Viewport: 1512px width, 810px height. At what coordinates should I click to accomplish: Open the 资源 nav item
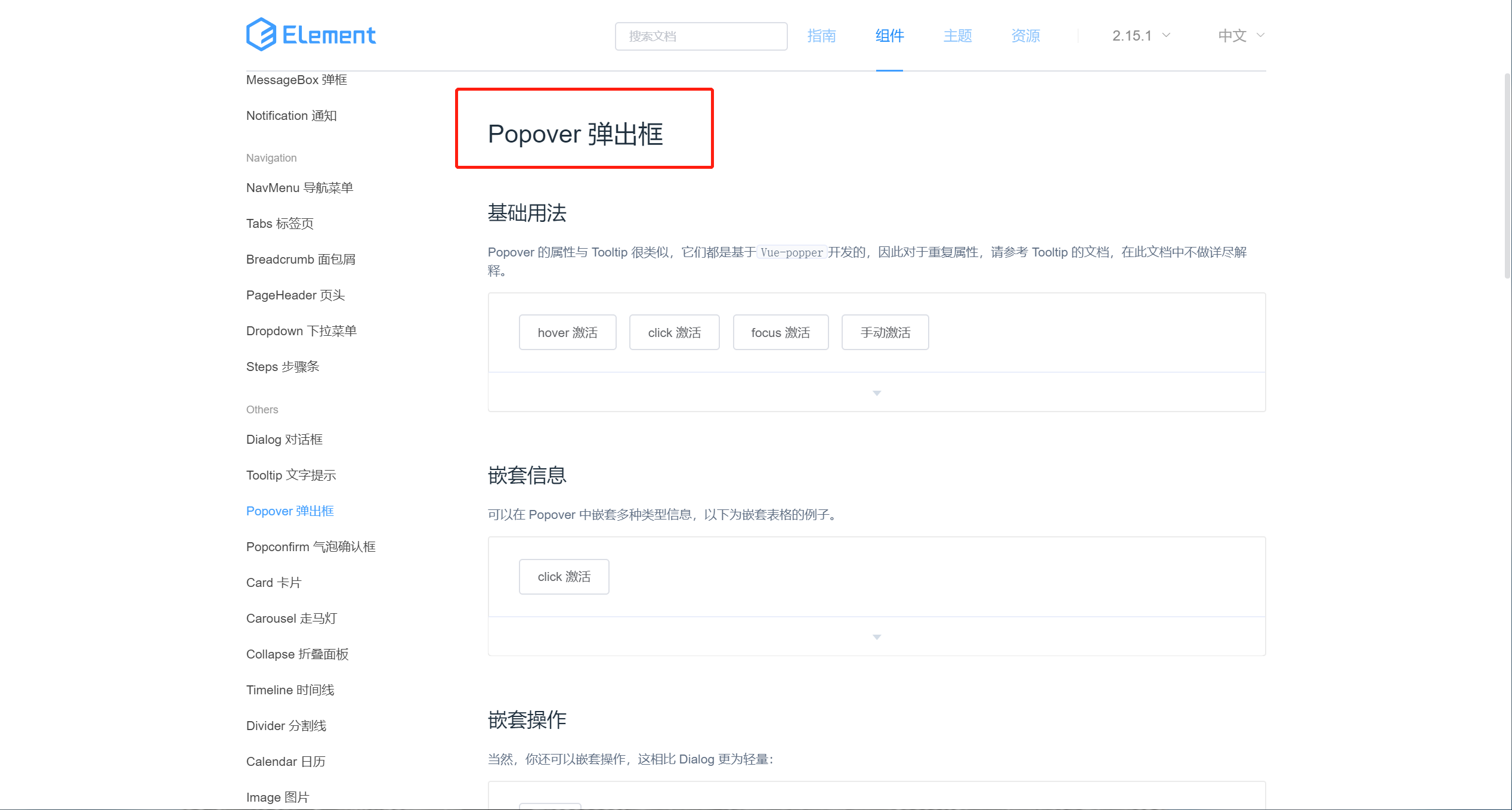(x=1025, y=36)
